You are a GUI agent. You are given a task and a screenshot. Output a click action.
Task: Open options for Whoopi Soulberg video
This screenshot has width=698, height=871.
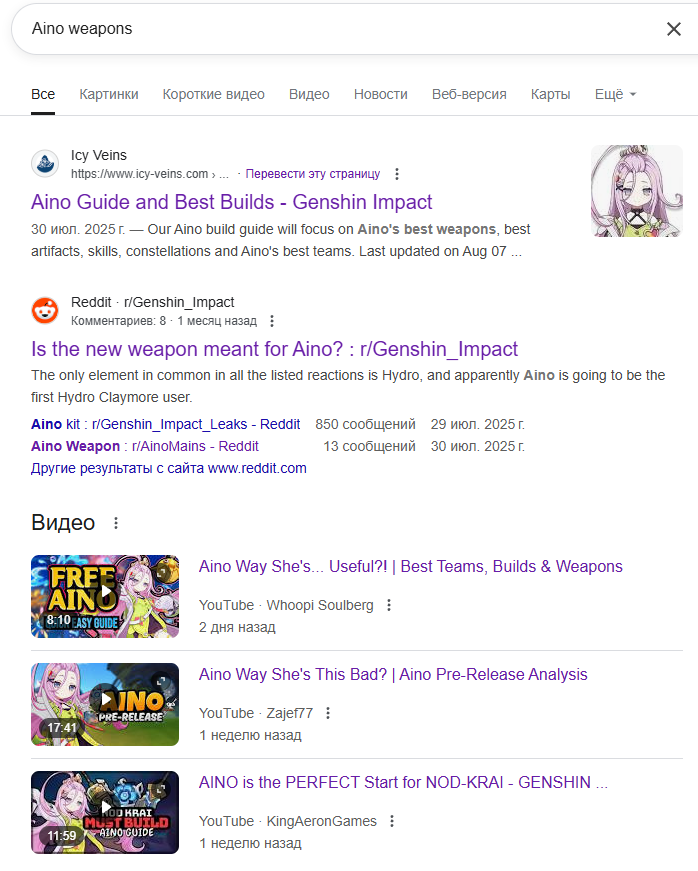coord(389,605)
